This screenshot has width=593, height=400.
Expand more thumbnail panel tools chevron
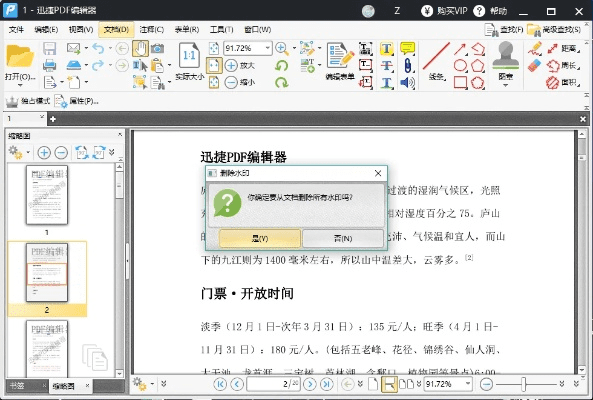pyautogui.click(x=112, y=152)
